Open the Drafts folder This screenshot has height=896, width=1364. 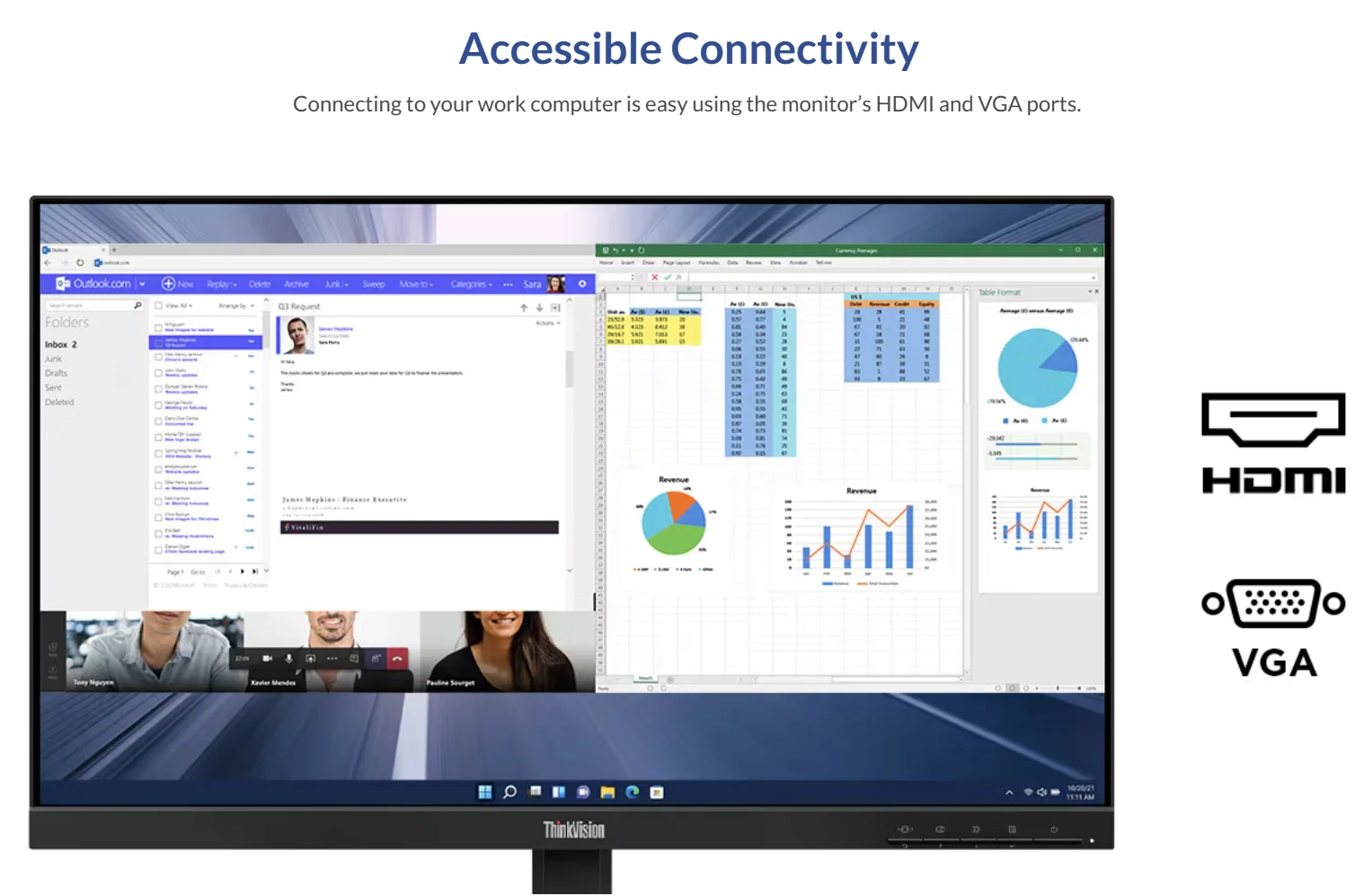(x=56, y=373)
